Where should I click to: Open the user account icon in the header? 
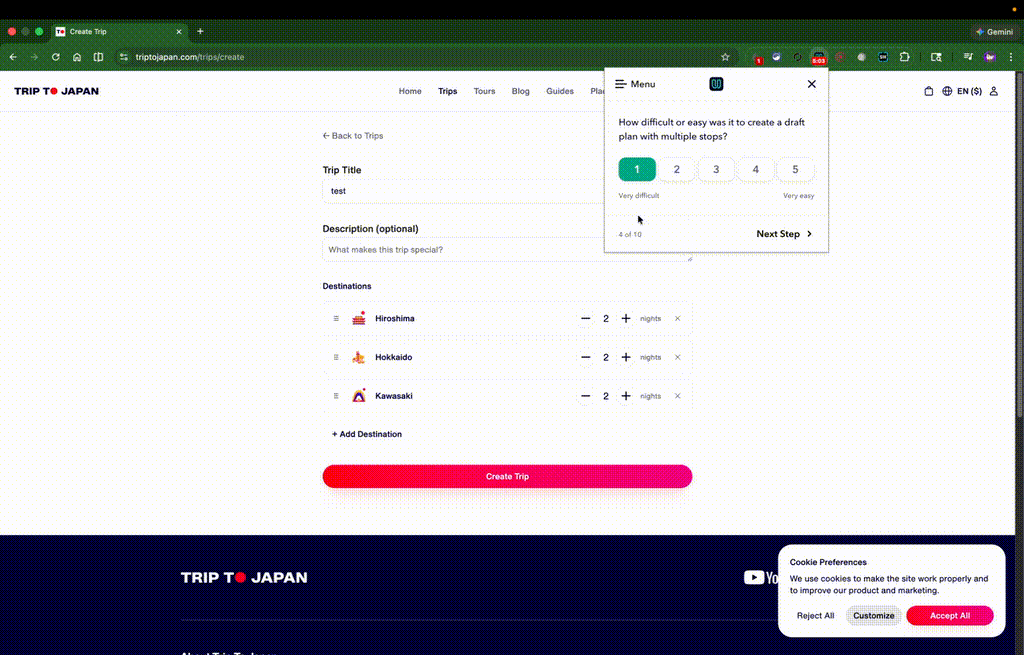pyautogui.click(x=992, y=91)
